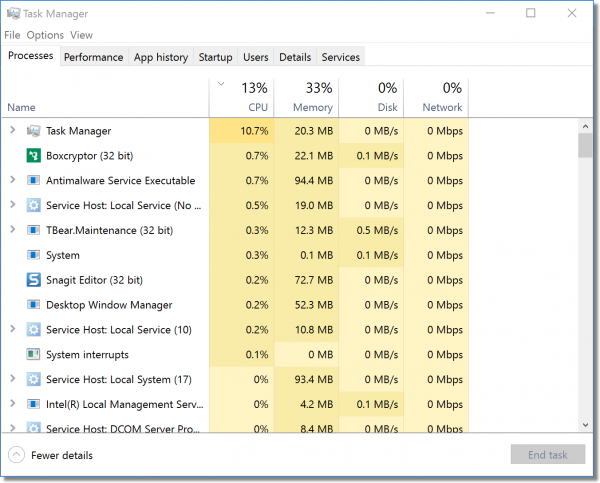Open the File menu

coord(12,35)
